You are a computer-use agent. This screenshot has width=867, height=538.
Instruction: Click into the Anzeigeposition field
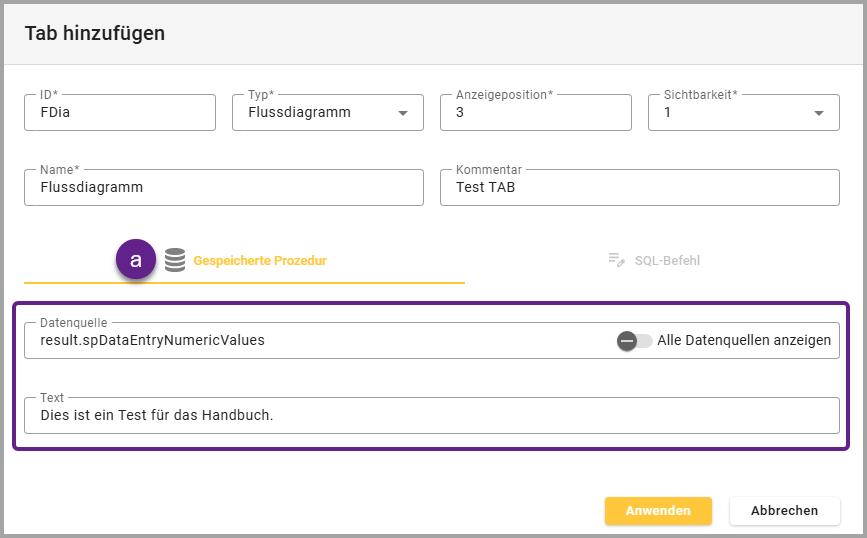[535, 113]
